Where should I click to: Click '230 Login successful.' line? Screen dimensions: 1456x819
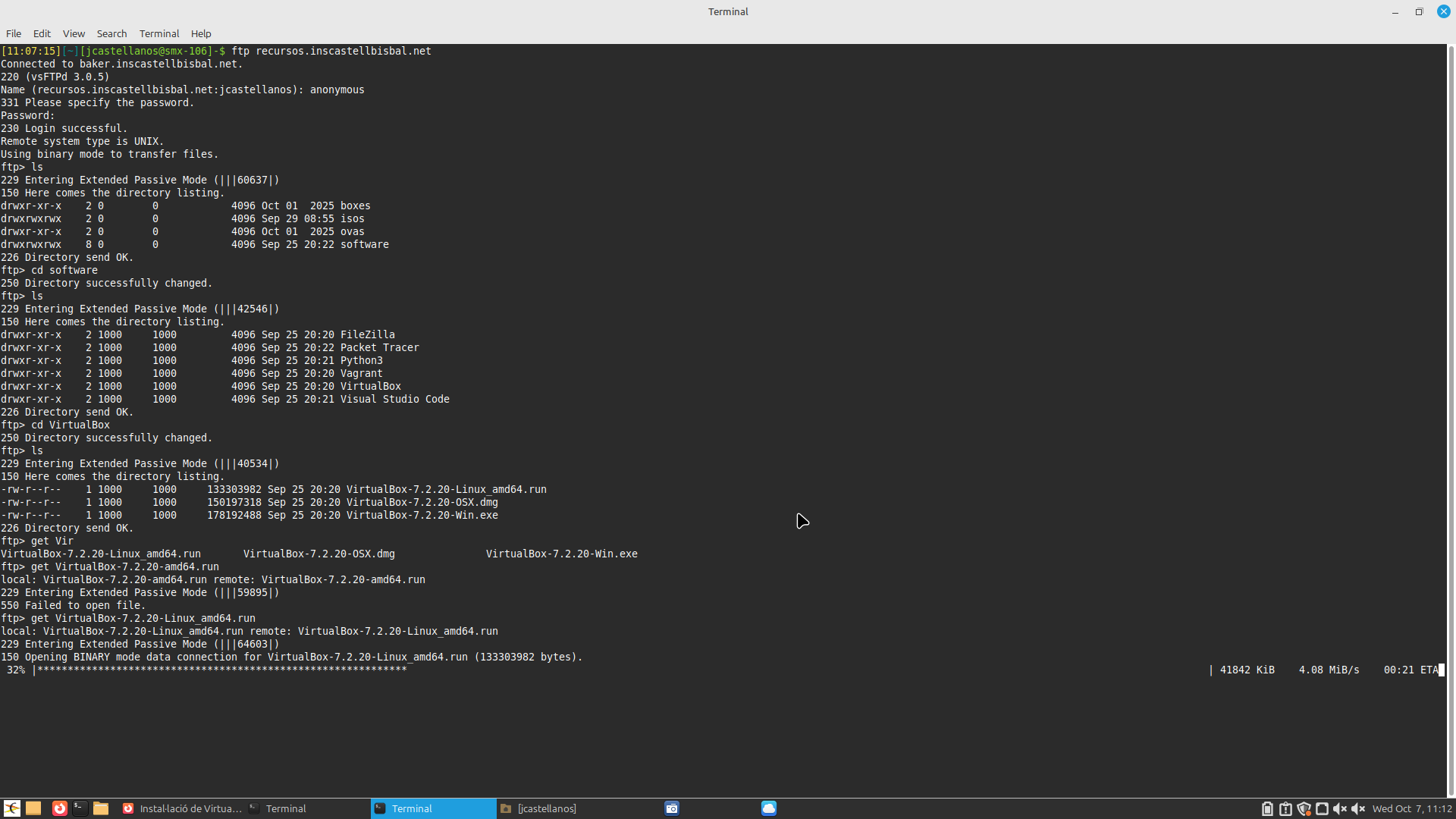click(64, 128)
